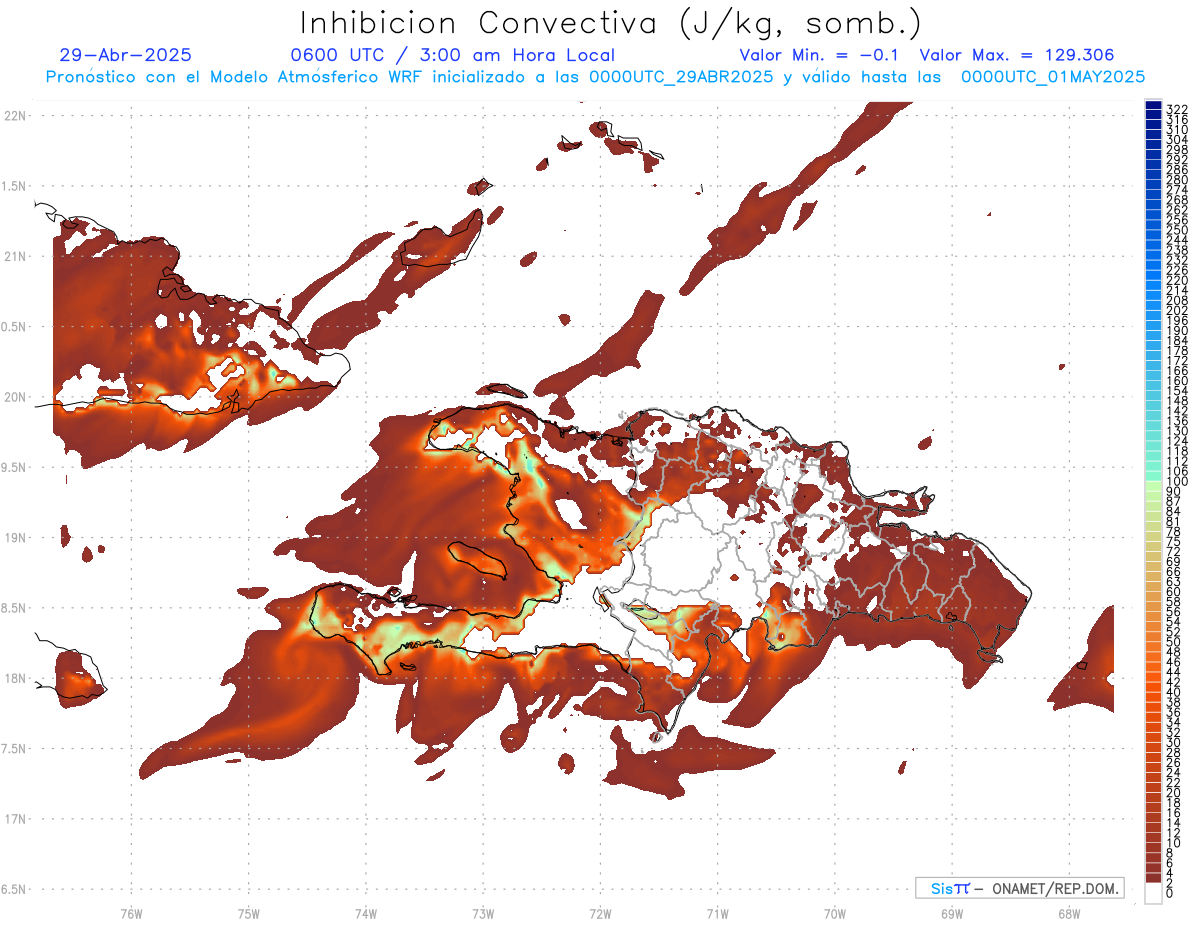Click the "19N" latitude label
This screenshot has width=1200, height=927.
point(15,538)
